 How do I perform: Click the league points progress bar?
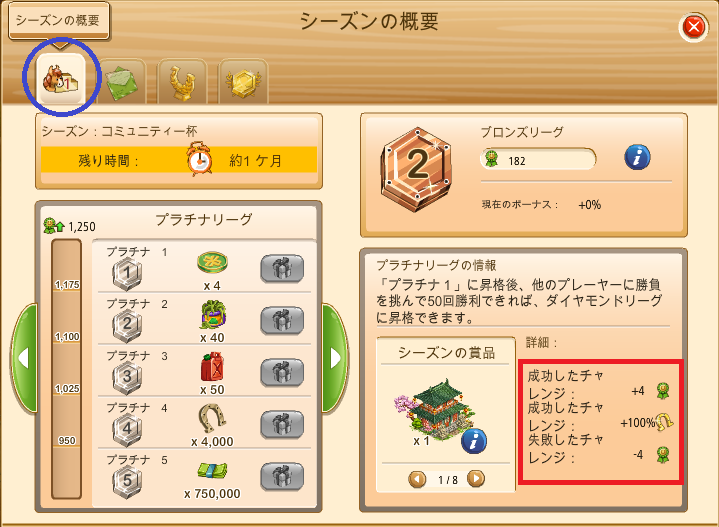coord(67,369)
